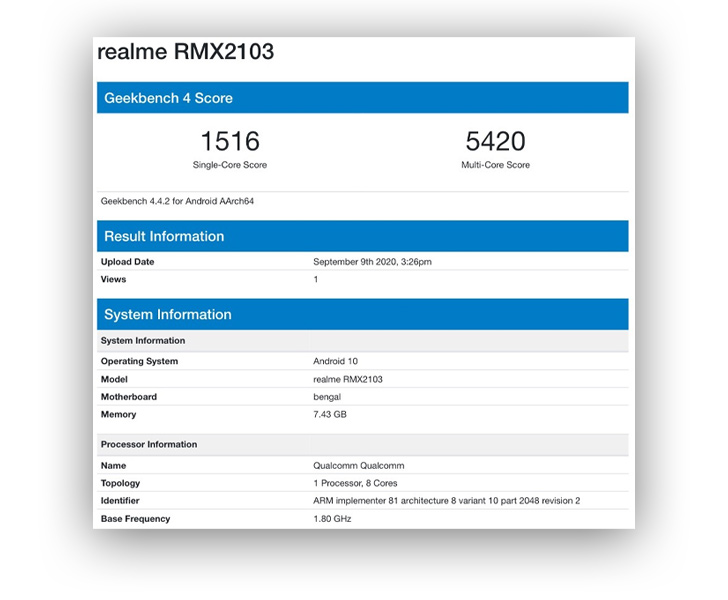
Task: Select the 1.80 GHz value
Action: point(332,519)
